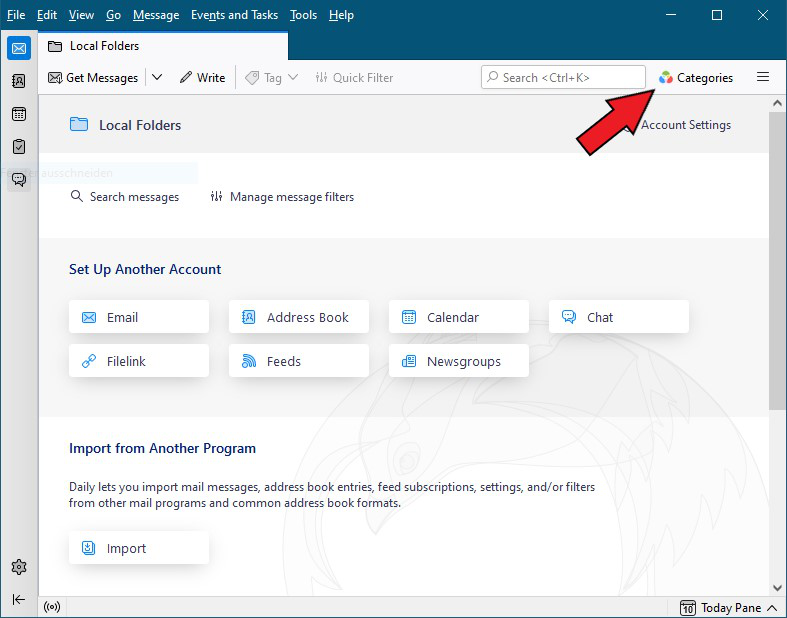Focus the Search Ctrl+K field
This screenshot has height=618, width=787.
point(563,77)
